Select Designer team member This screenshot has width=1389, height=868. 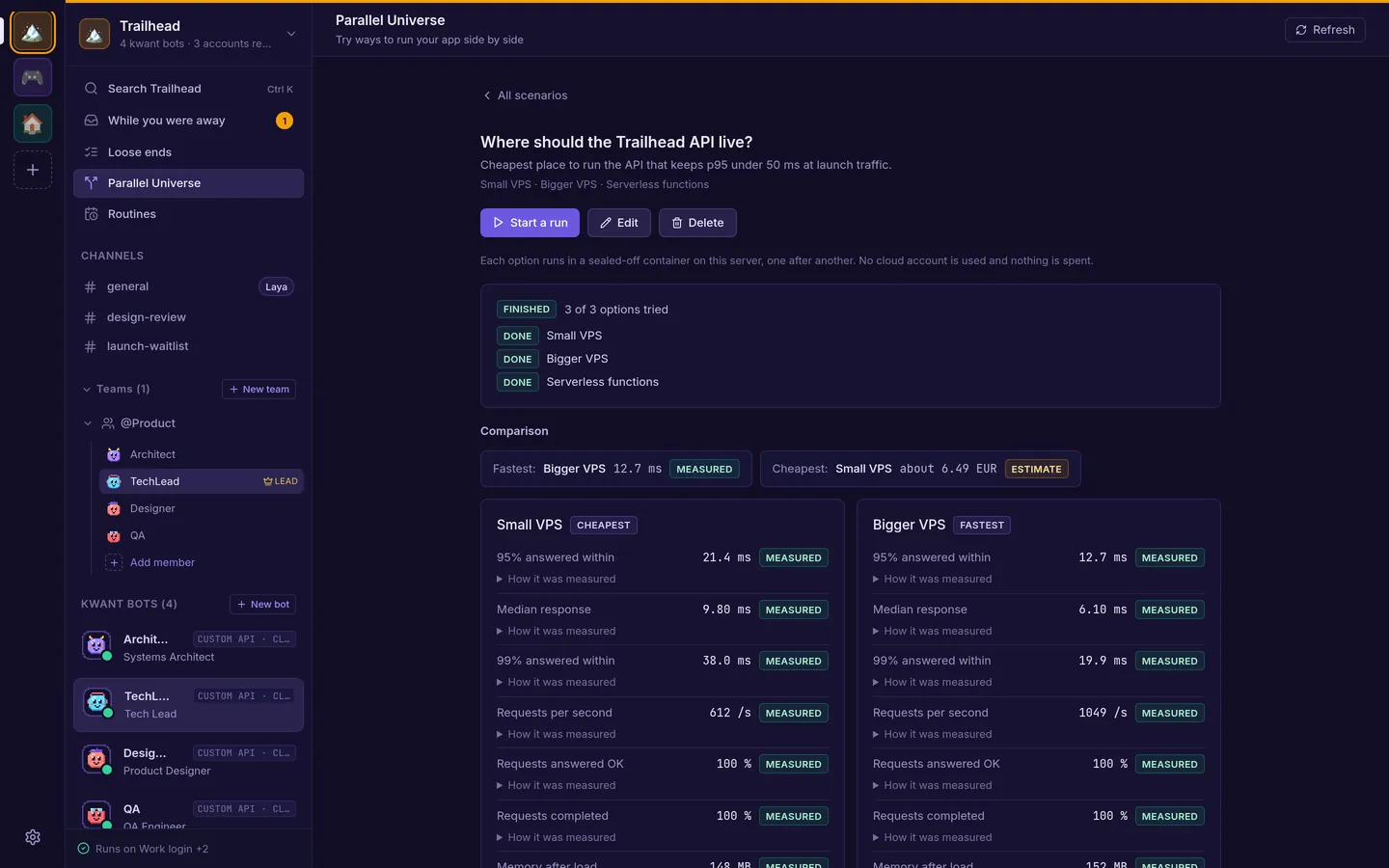(x=201, y=508)
